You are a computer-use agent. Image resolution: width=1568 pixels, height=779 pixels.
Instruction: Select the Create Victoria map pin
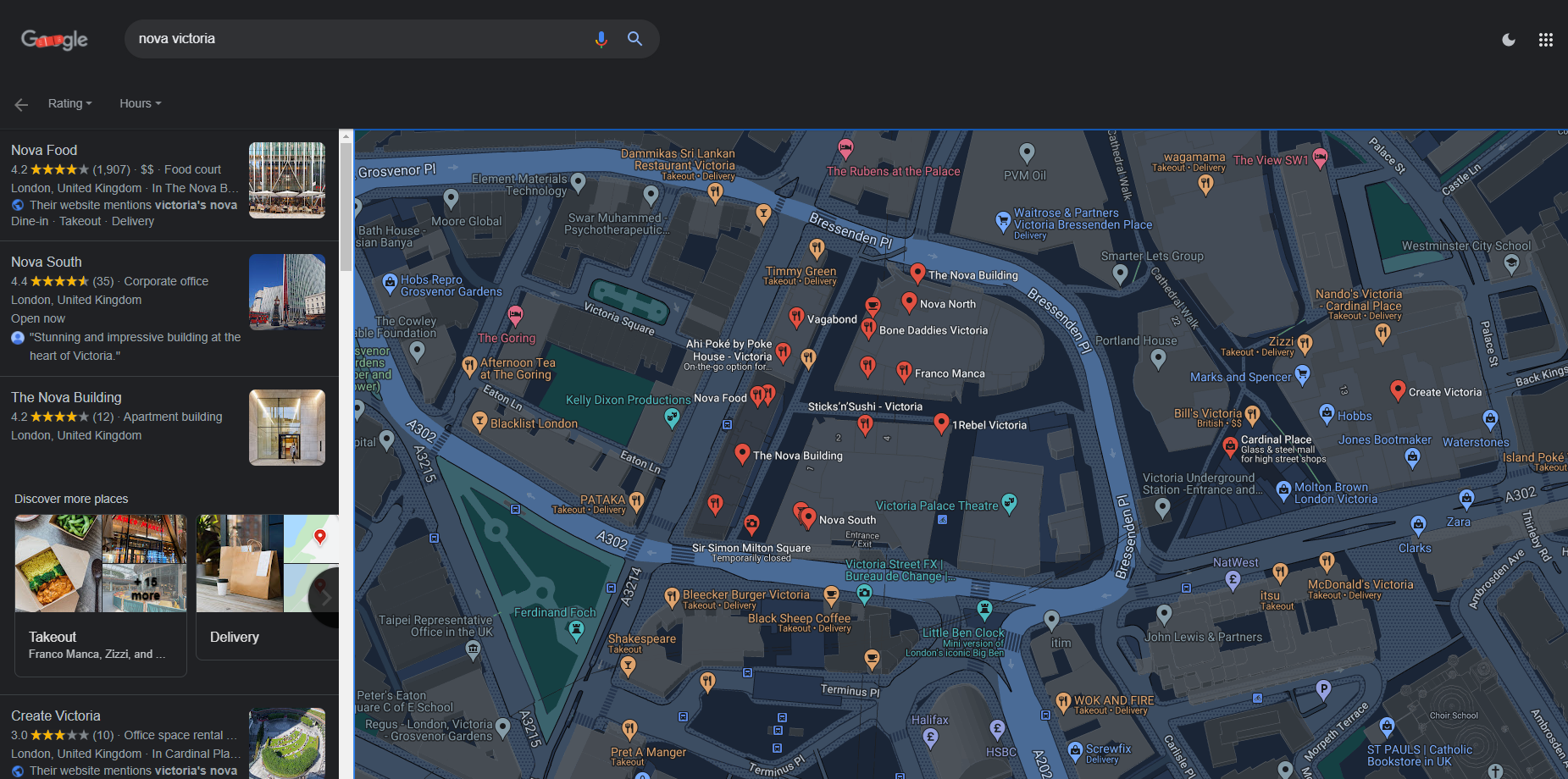[x=1398, y=389]
